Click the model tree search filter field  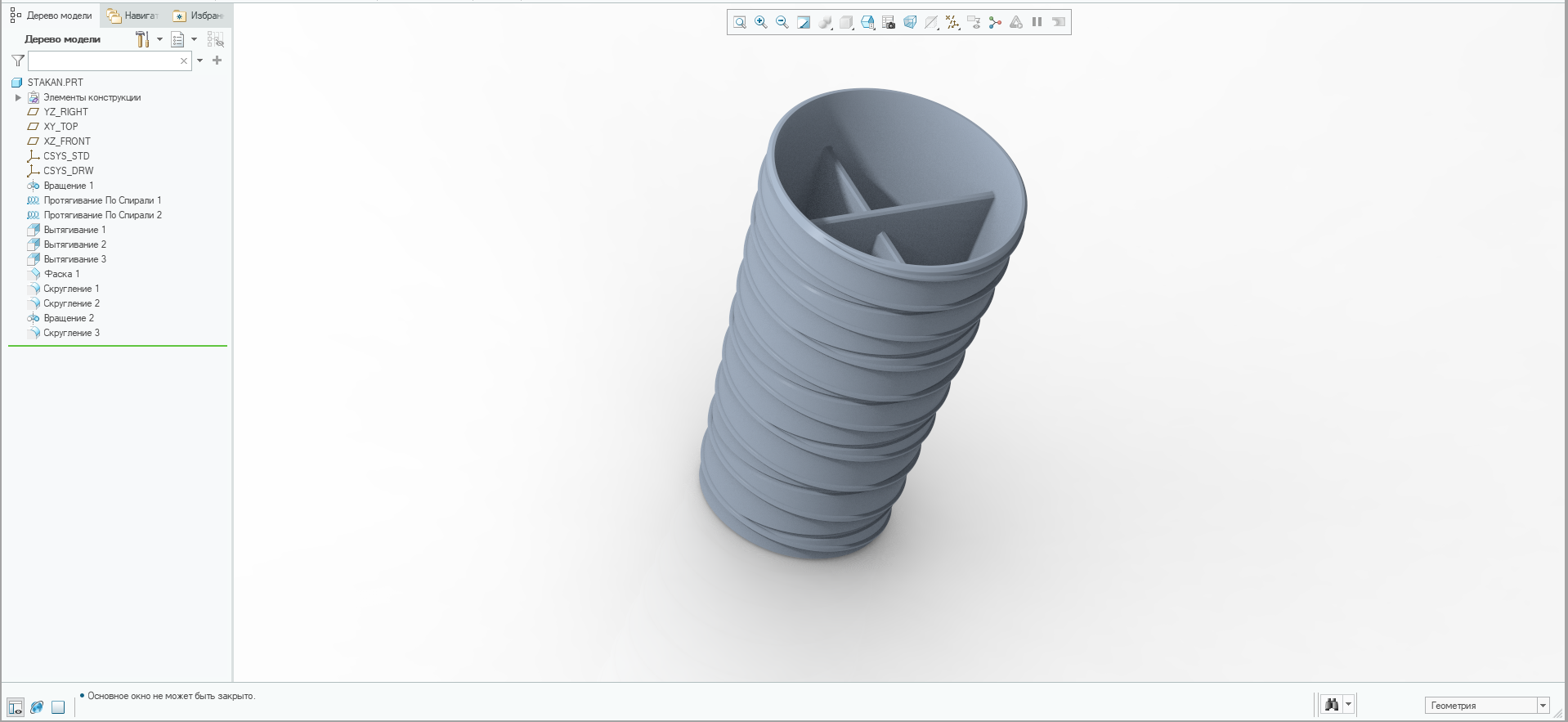click(102, 61)
